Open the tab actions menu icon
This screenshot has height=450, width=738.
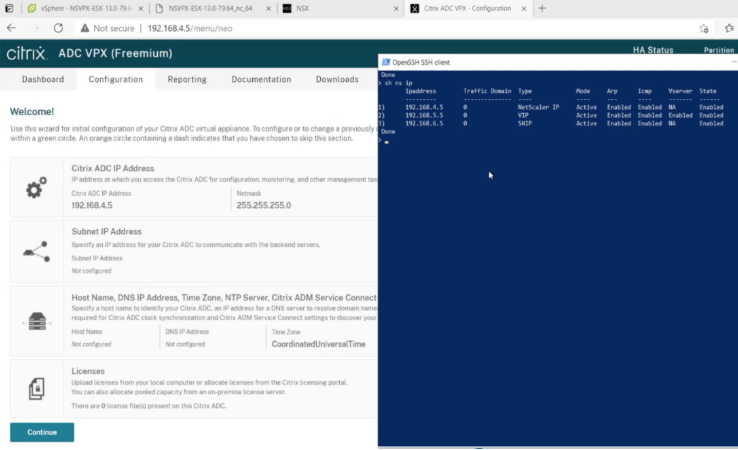[x=9, y=8]
